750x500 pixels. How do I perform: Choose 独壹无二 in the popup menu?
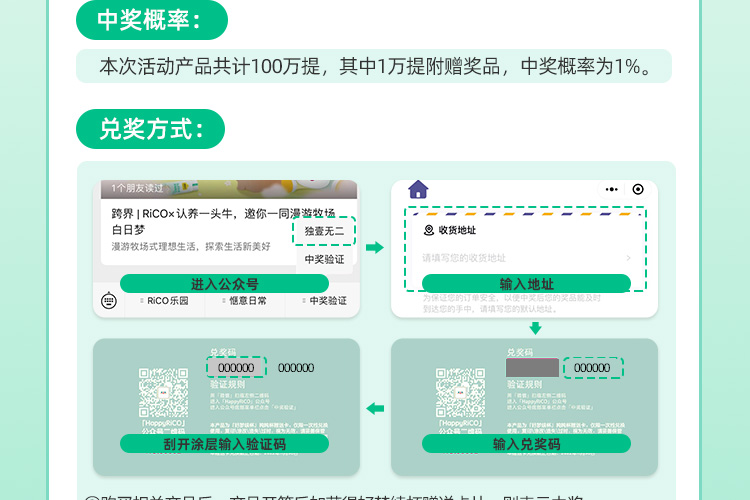click(324, 231)
